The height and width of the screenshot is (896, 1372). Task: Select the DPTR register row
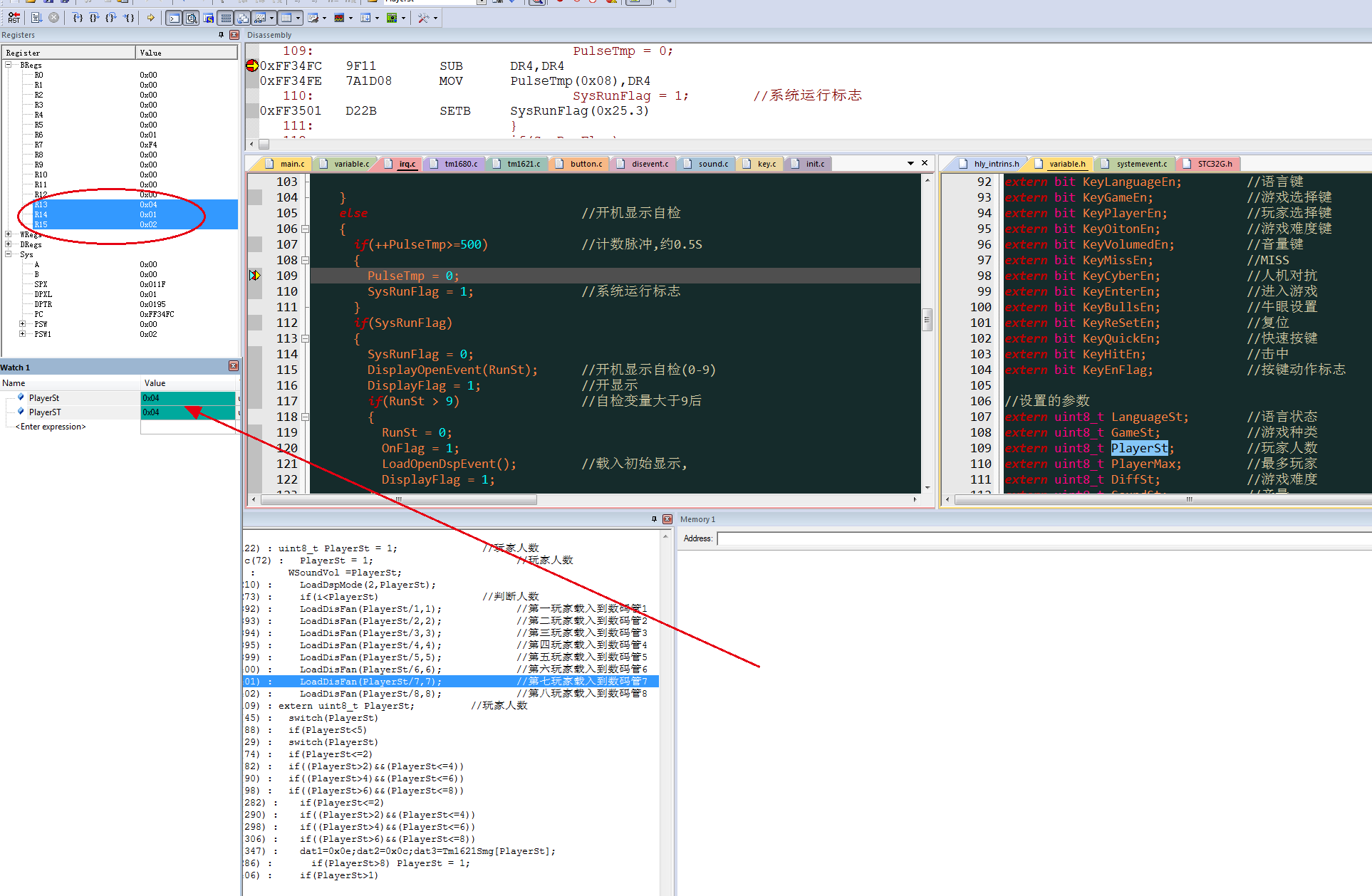coord(121,304)
